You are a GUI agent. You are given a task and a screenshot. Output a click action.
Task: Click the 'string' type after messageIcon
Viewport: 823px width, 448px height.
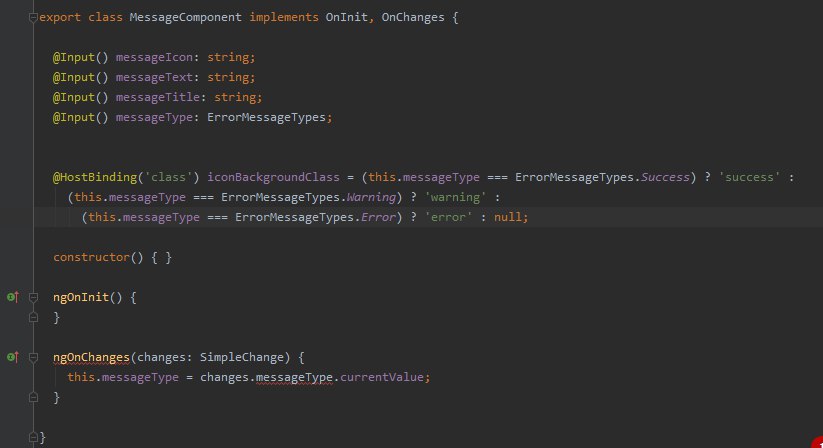click(228, 57)
